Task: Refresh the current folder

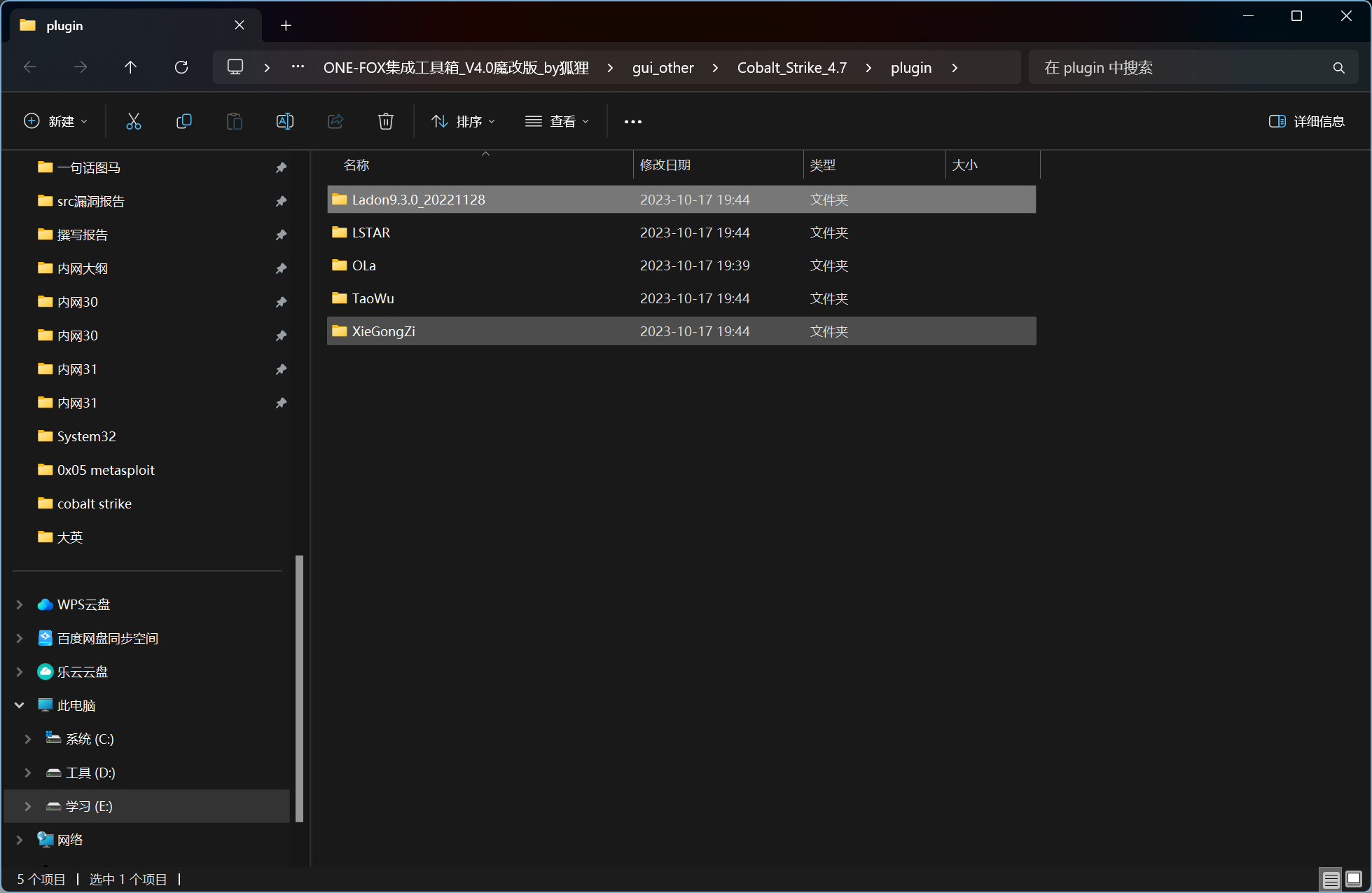Action: pos(181,67)
